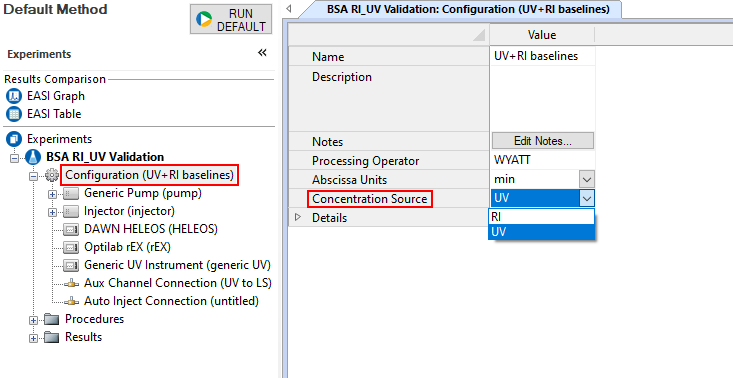Click the RUN DEFAULT play icon

click(x=204, y=20)
